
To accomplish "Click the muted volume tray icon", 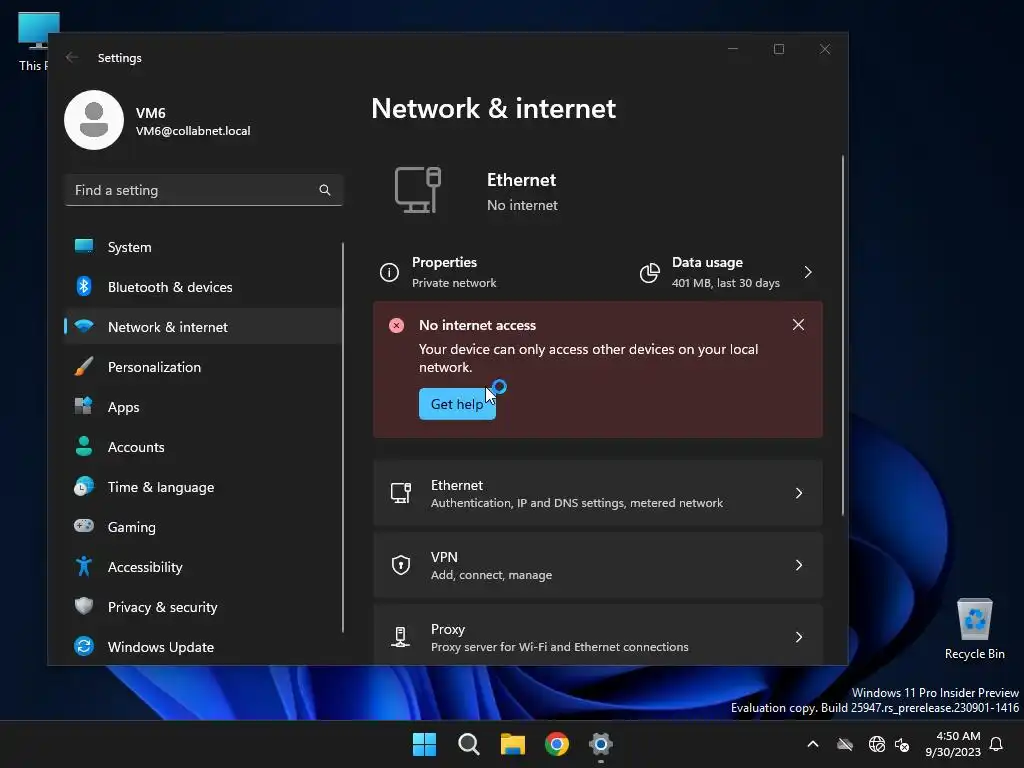I will 902,744.
